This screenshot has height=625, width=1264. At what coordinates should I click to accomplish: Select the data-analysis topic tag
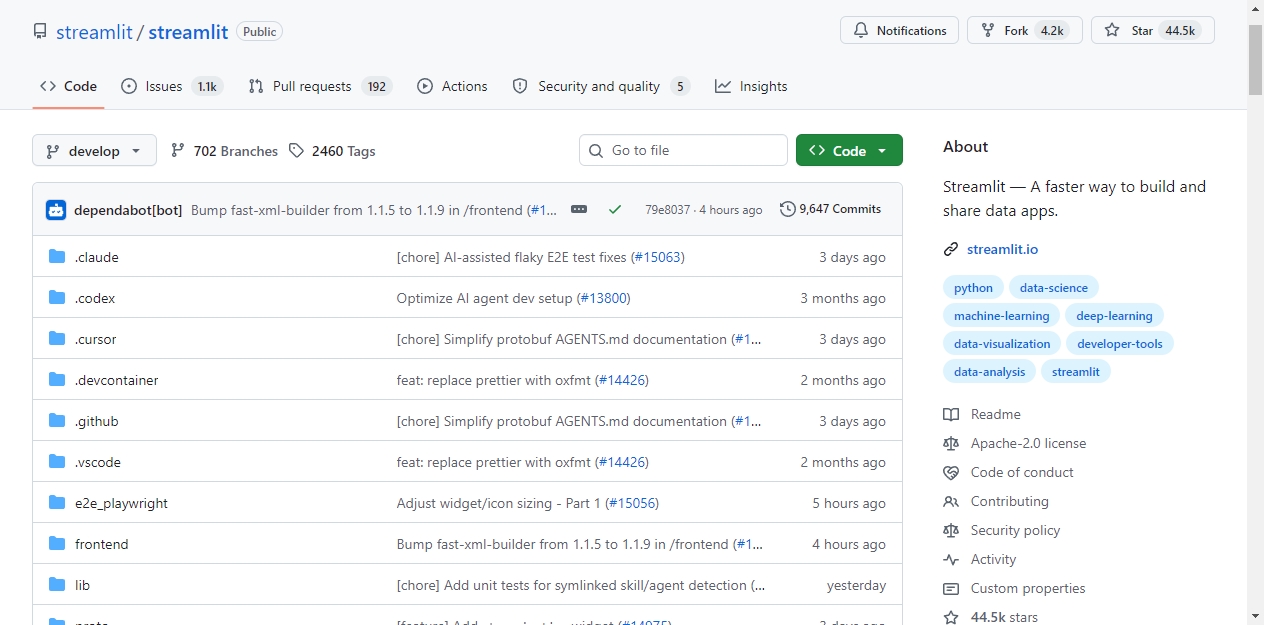click(989, 372)
